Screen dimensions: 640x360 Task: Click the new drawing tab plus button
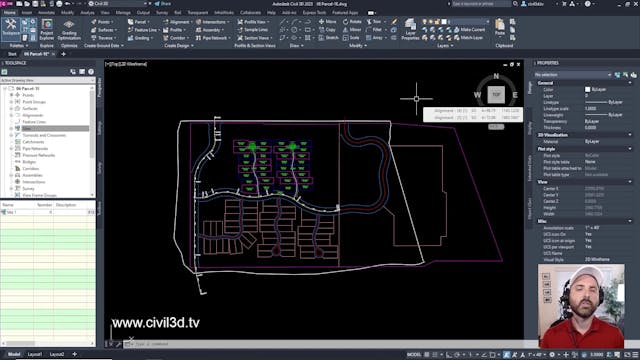tap(63, 54)
